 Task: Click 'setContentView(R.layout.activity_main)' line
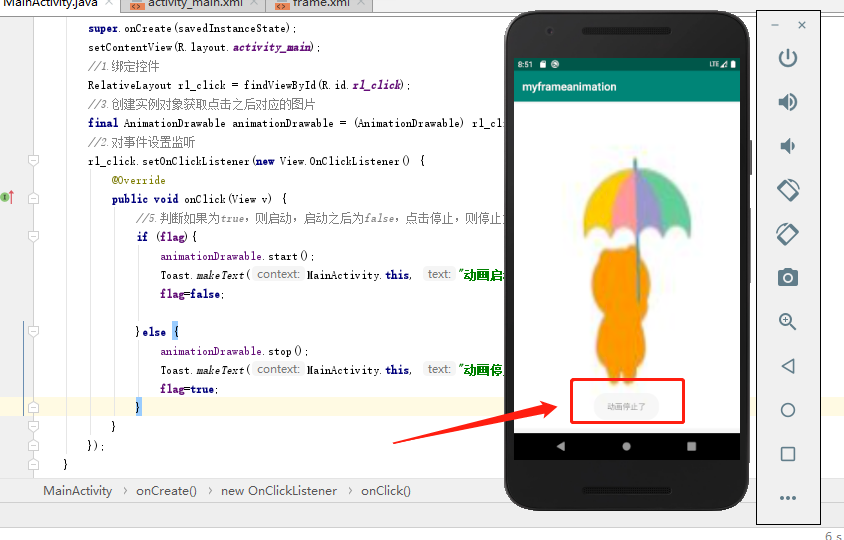pyautogui.click(x=204, y=47)
